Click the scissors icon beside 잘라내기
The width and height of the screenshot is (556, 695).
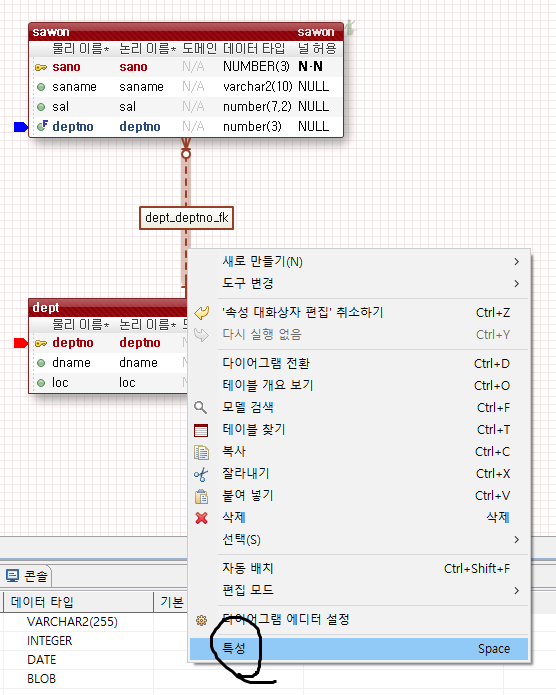[x=201, y=474]
